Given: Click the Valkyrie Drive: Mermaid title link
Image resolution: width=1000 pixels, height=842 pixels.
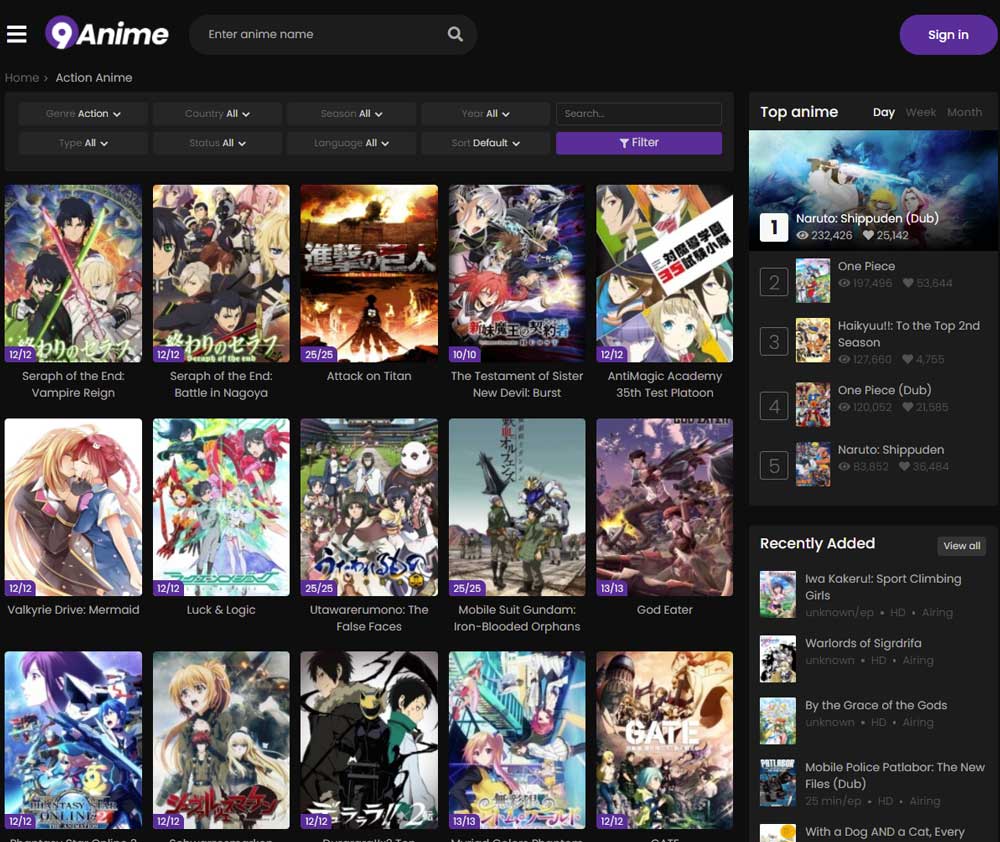Looking at the screenshot, I should click(73, 610).
